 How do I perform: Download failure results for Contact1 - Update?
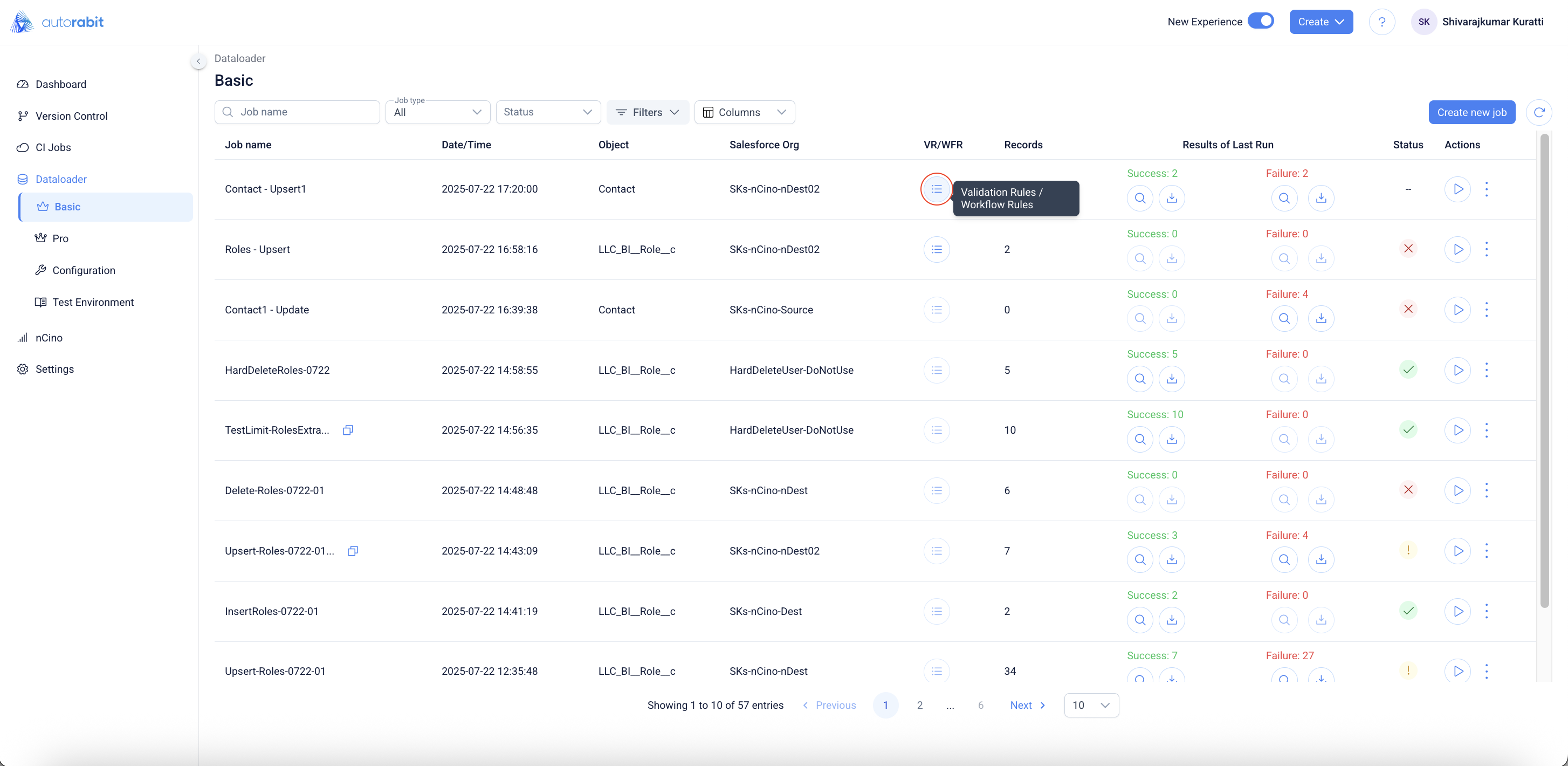tap(1321, 318)
